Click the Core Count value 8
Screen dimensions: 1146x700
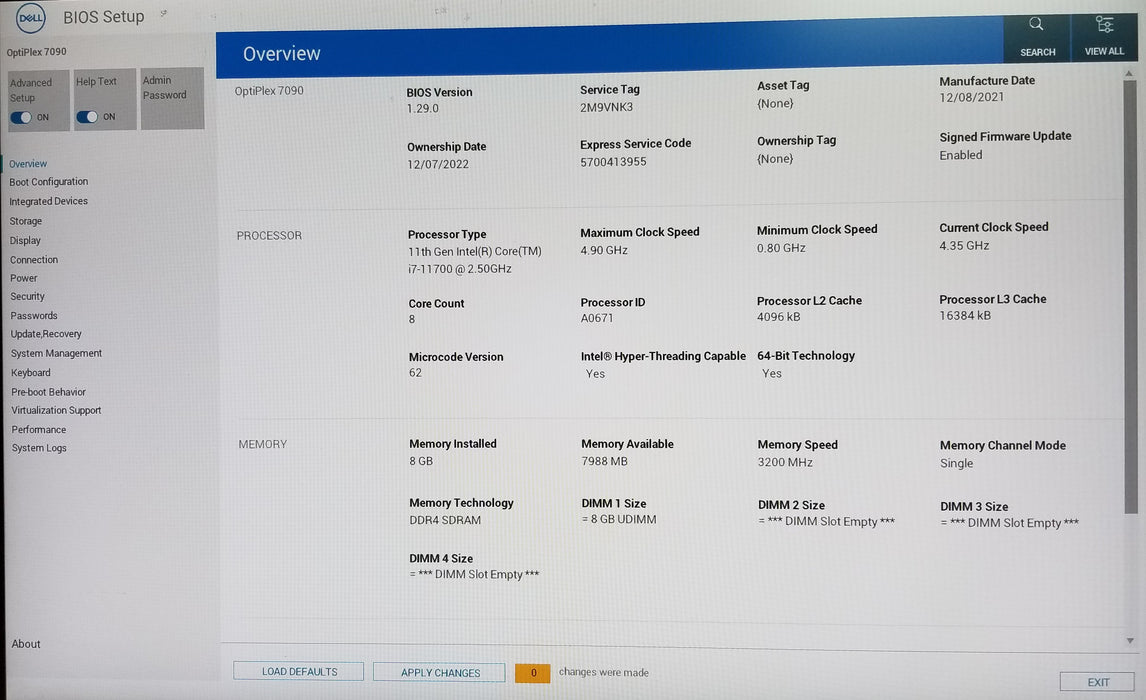(411, 319)
